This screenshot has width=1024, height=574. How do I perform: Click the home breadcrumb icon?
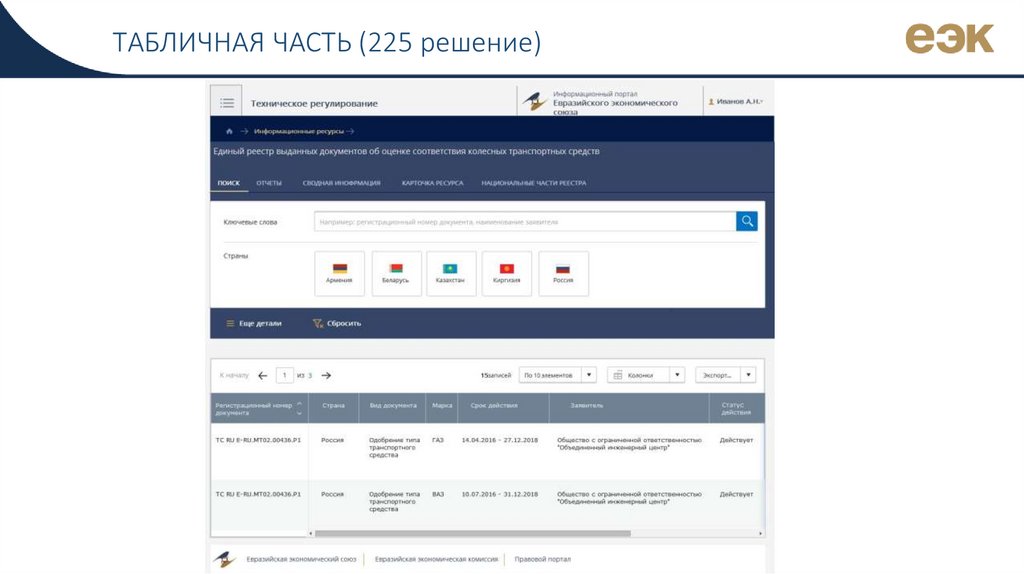pyautogui.click(x=229, y=131)
